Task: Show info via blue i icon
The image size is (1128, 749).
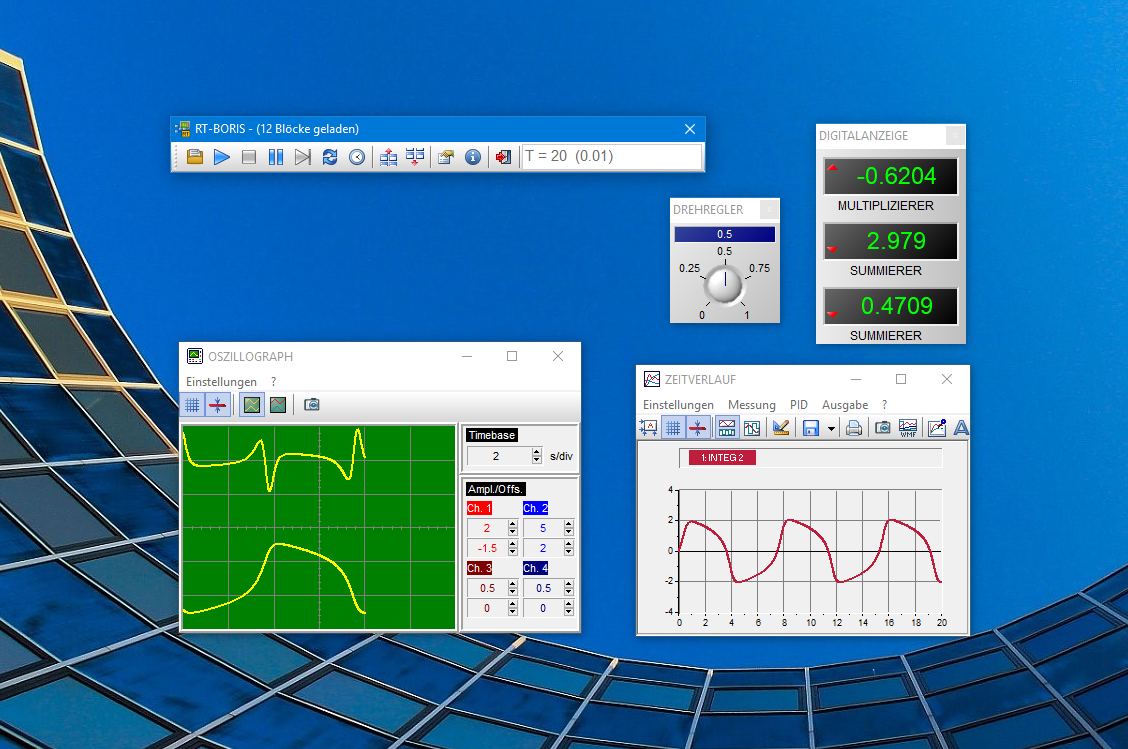Action: (473, 156)
